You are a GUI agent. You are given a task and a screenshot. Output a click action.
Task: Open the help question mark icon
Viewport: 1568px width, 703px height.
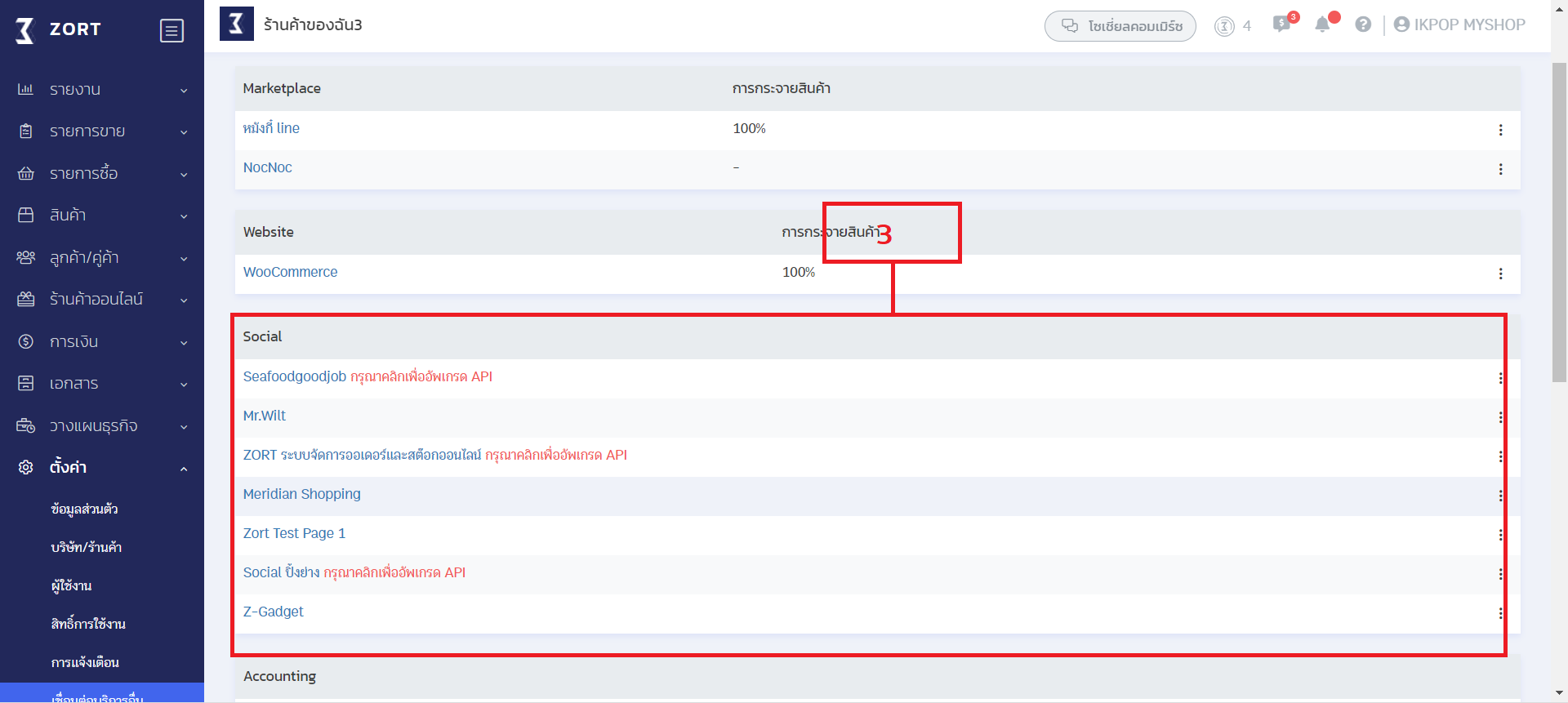point(1363,24)
